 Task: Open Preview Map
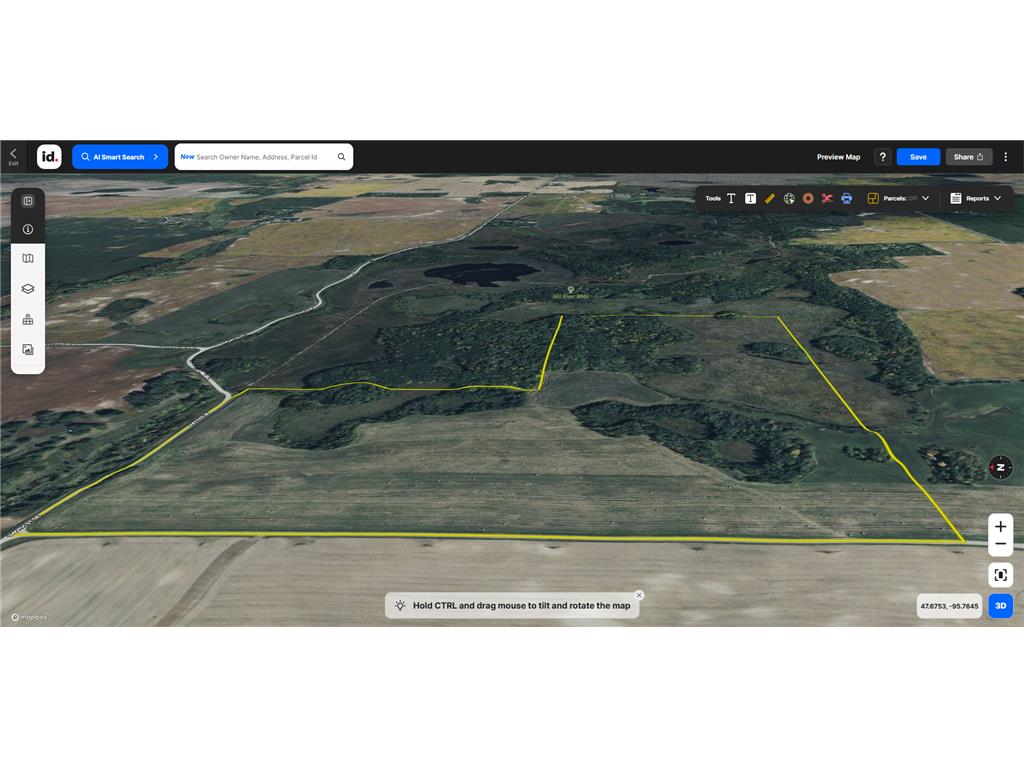[x=838, y=157]
